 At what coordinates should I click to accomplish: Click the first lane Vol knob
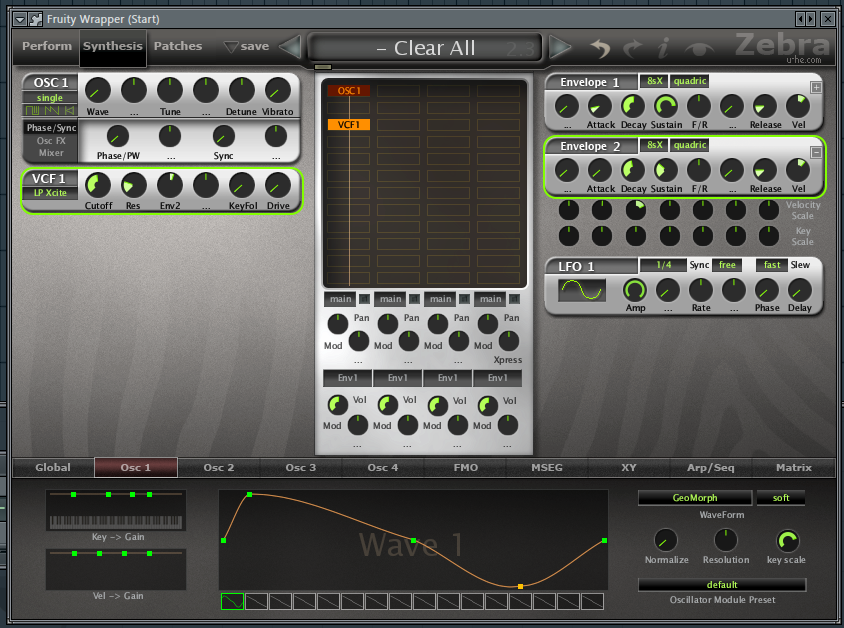tap(338, 405)
